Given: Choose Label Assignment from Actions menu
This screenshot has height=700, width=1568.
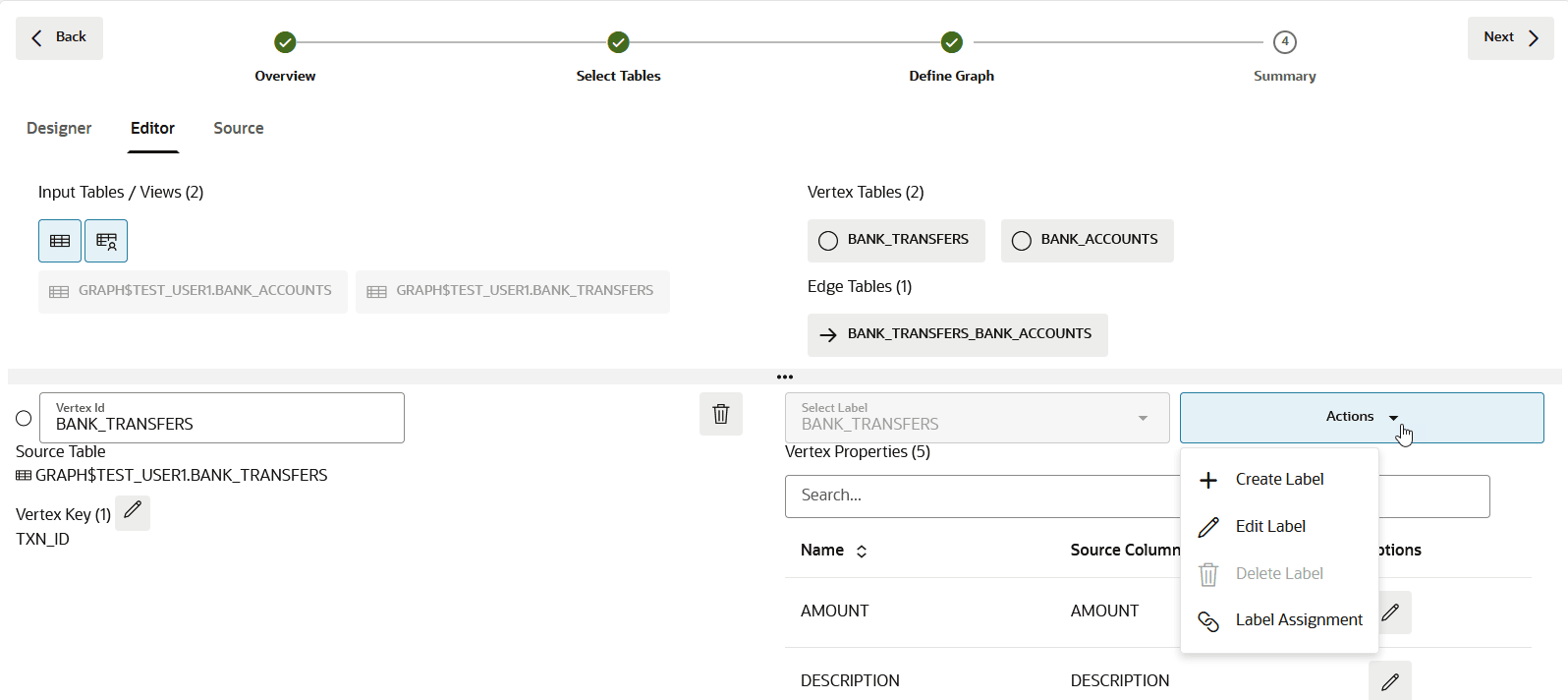Looking at the screenshot, I should (x=1298, y=620).
